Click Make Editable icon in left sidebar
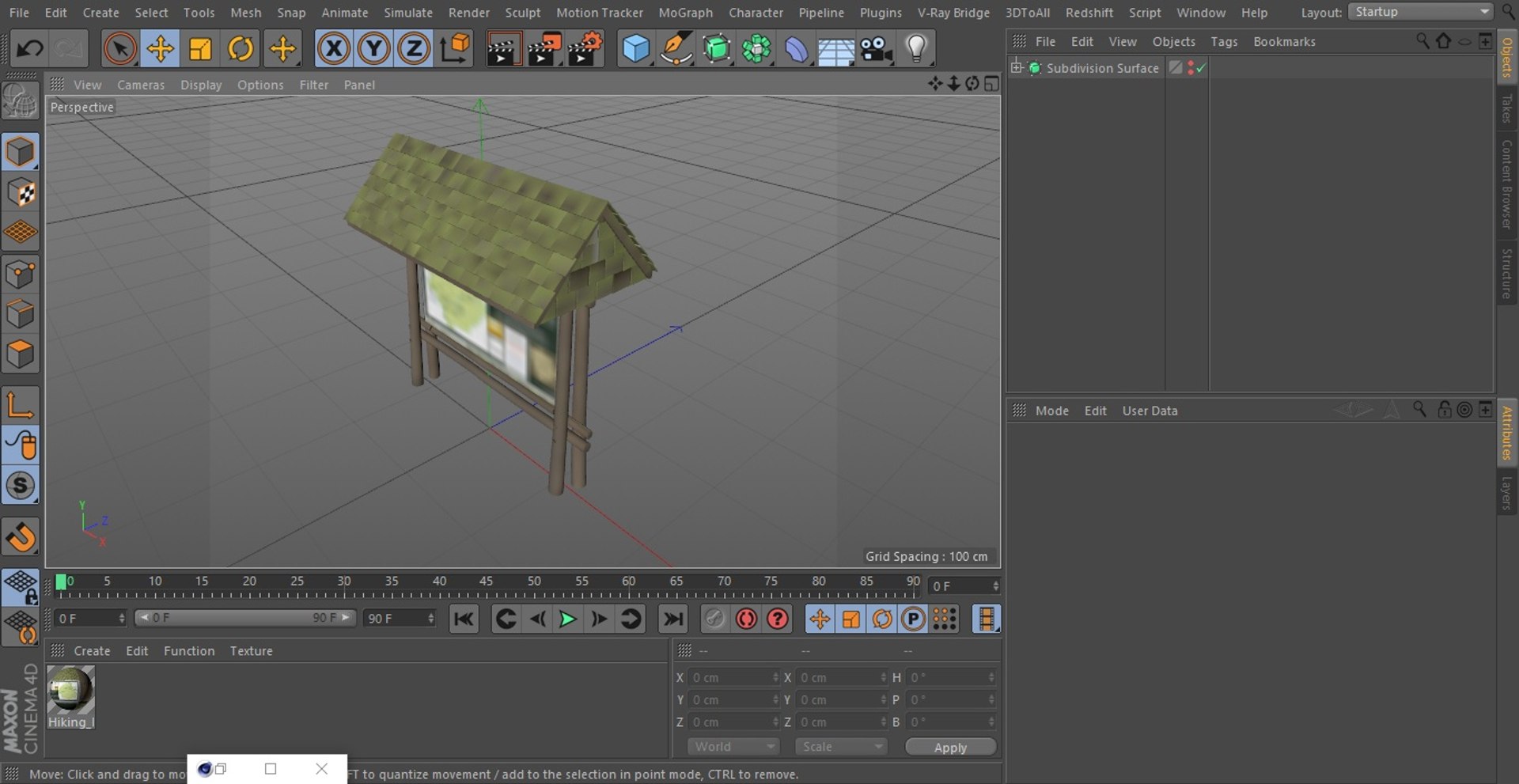The image size is (1519, 784). coord(21,101)
